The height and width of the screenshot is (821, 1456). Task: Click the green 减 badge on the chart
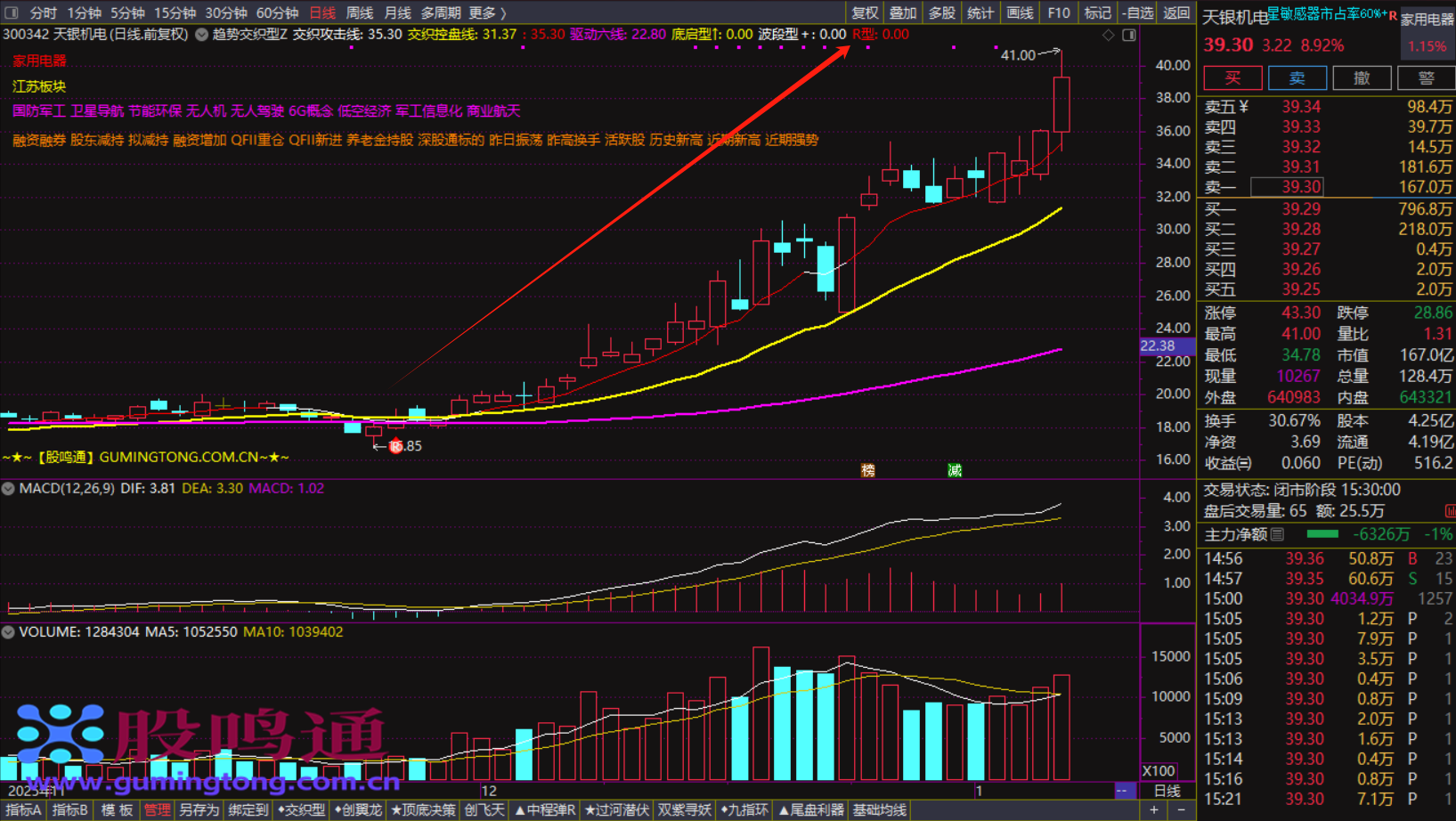coord(955,470)
